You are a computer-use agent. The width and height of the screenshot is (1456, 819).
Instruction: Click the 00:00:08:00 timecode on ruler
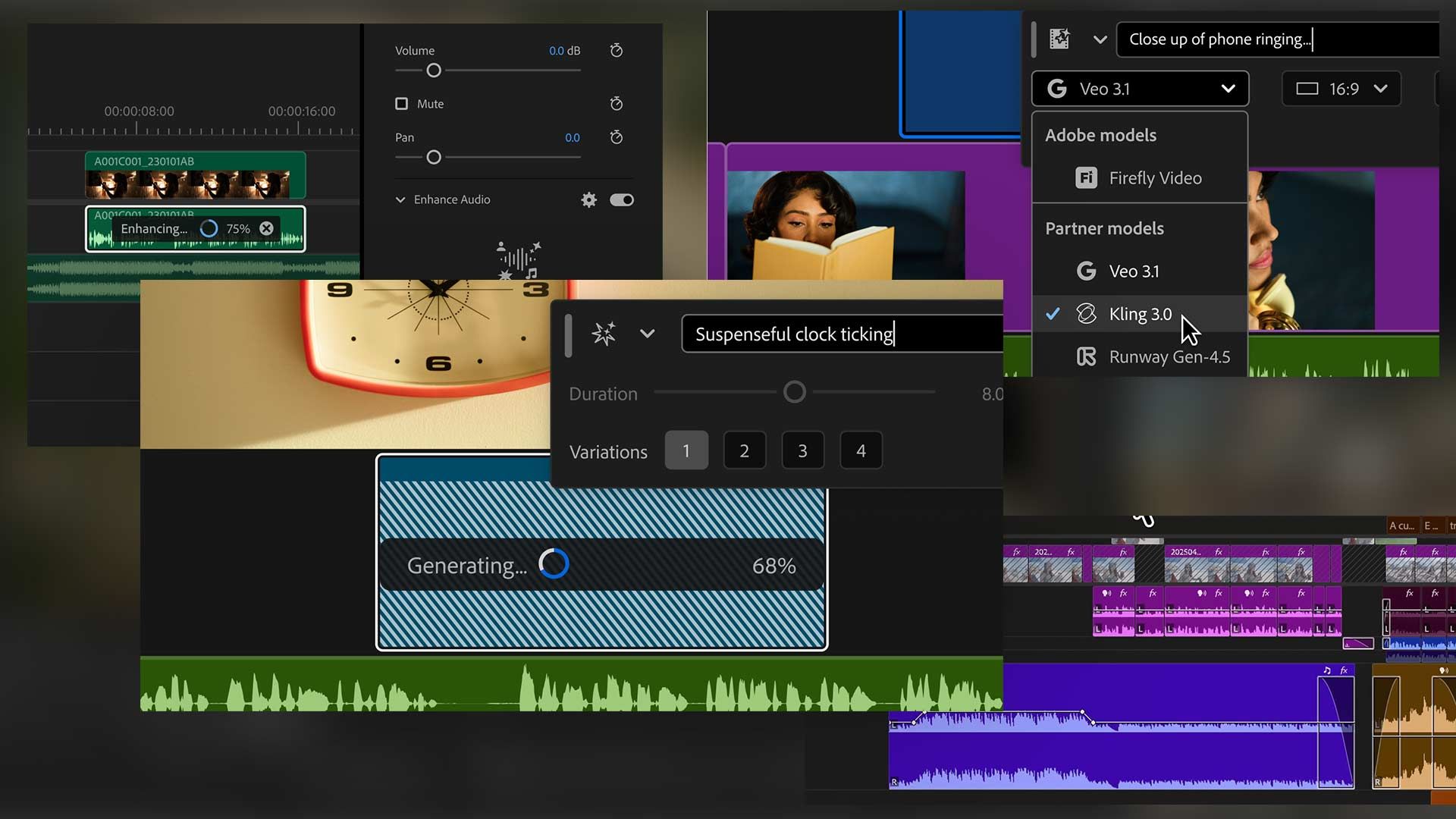(139, 111)
